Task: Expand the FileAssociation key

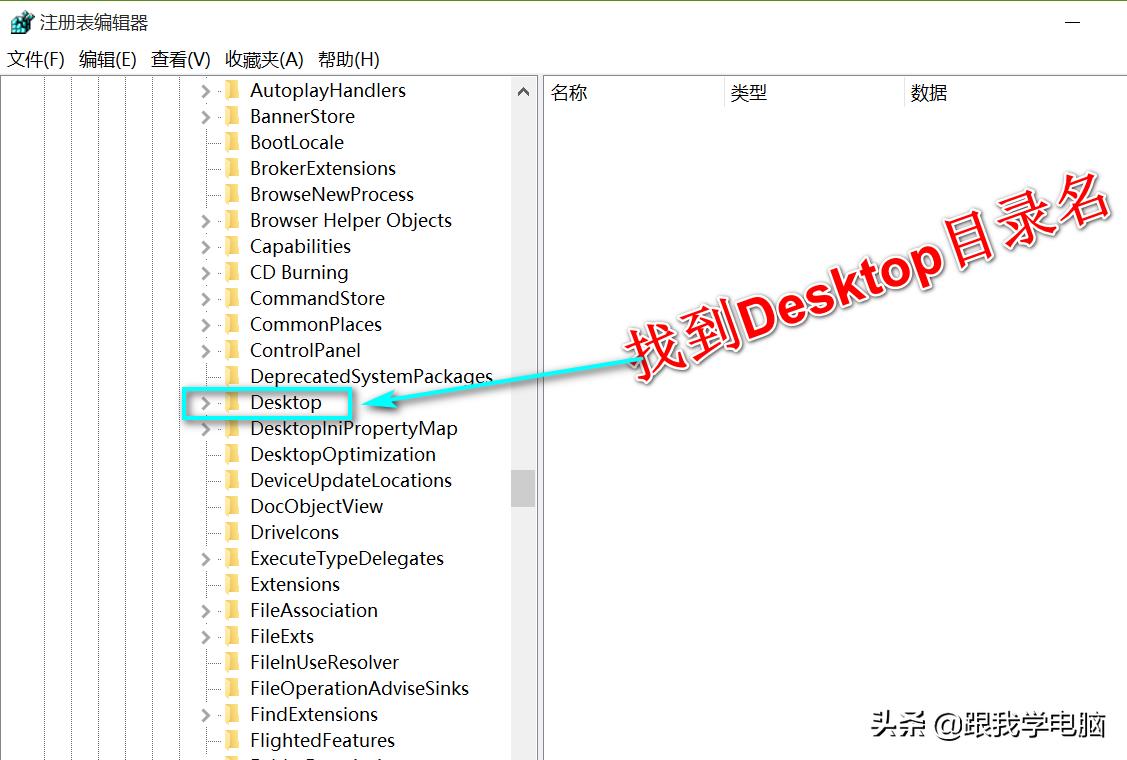Action: coord(206,611)
